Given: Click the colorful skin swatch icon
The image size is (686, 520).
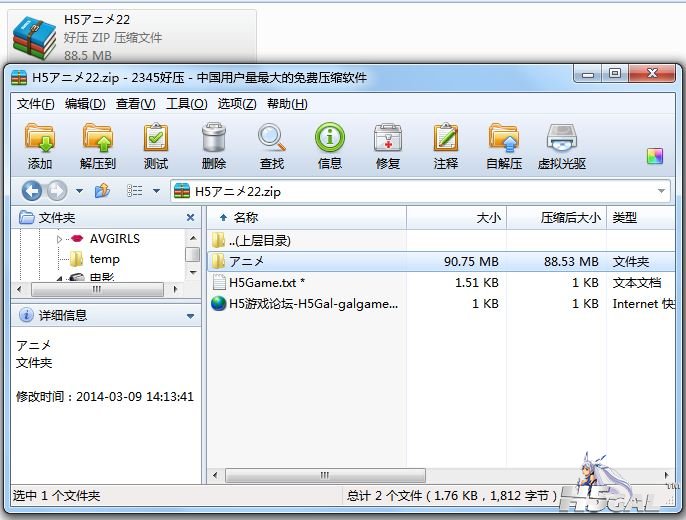Looking at the screenshot, I should [655, 156].
